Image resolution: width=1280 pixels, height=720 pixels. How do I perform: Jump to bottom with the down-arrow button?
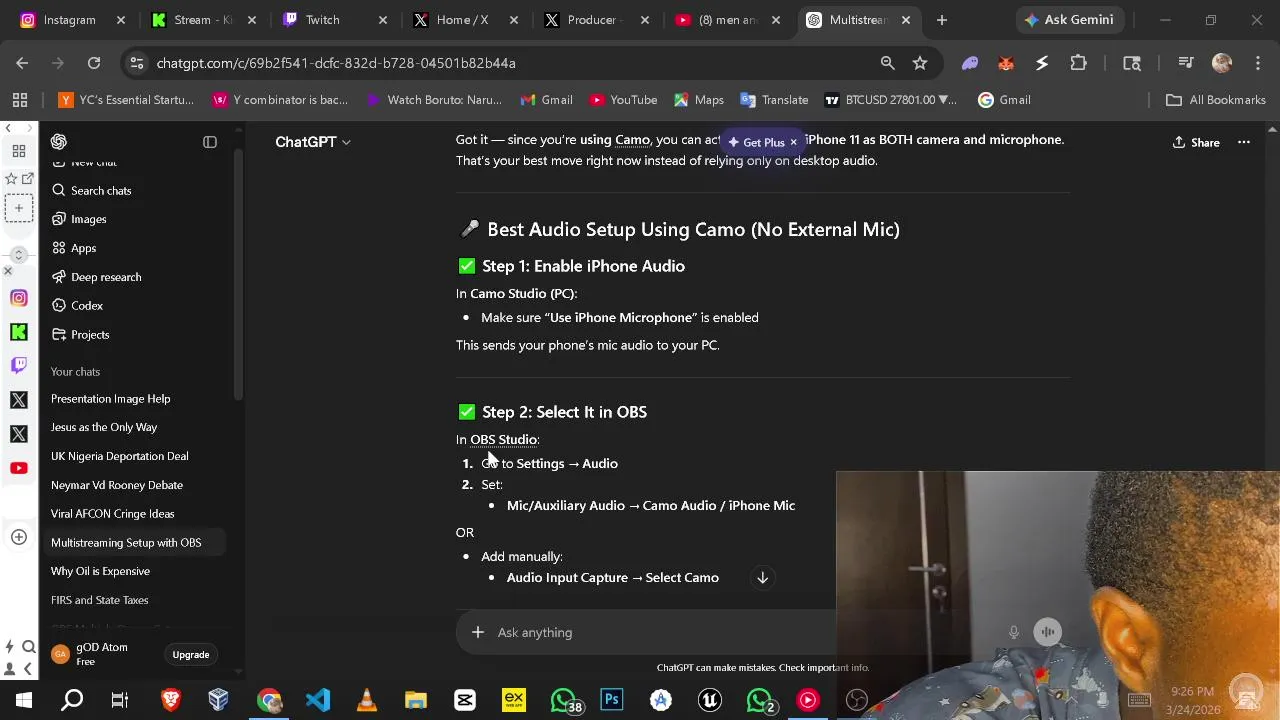[762, 578]
